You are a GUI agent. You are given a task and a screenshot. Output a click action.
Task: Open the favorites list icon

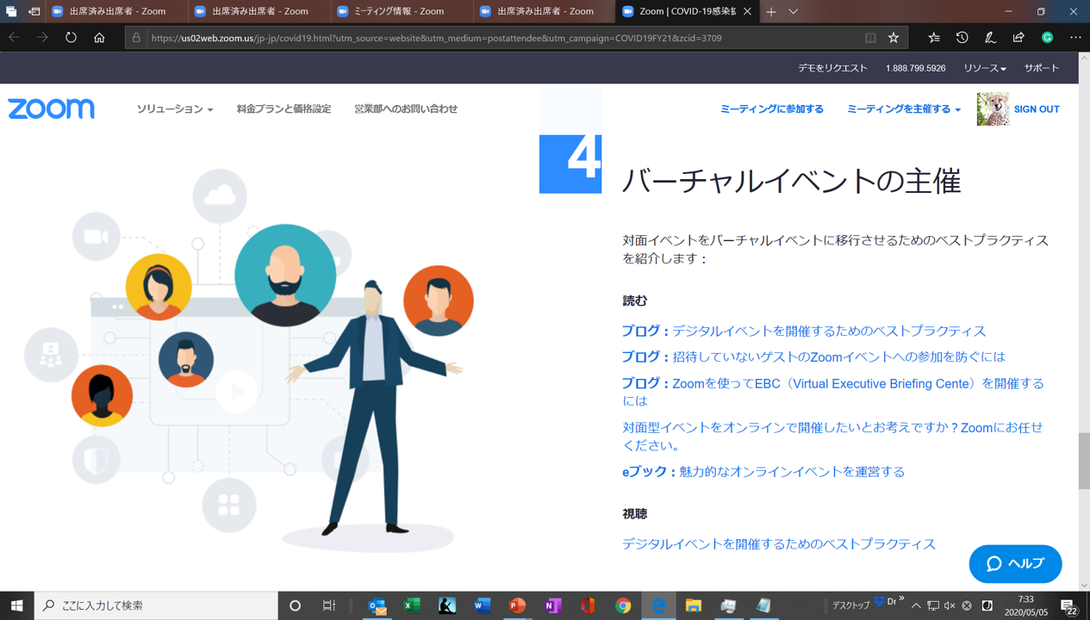point(934,38)
